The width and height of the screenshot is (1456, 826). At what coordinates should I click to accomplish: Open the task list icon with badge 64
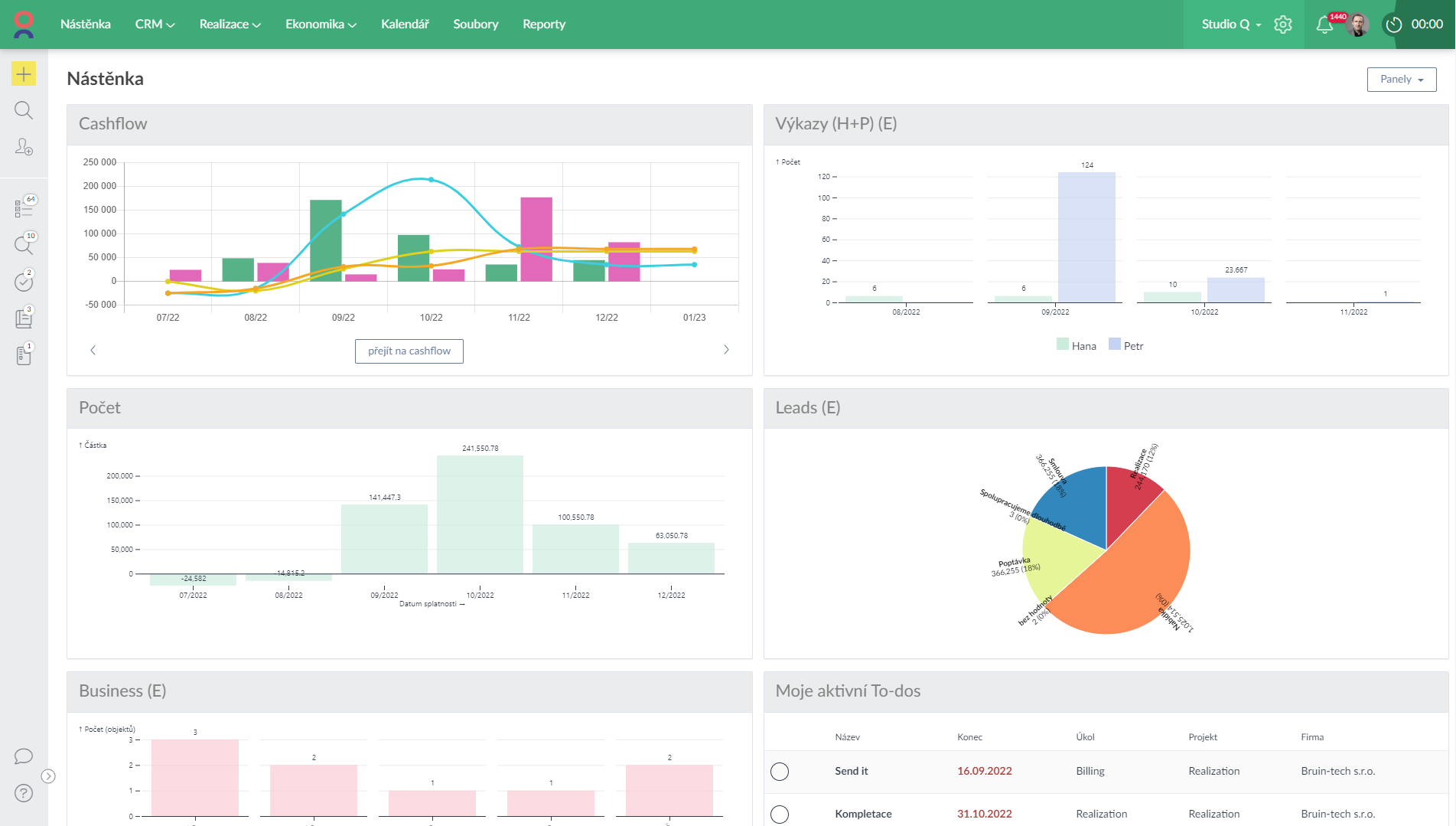(x=24, y=207)
